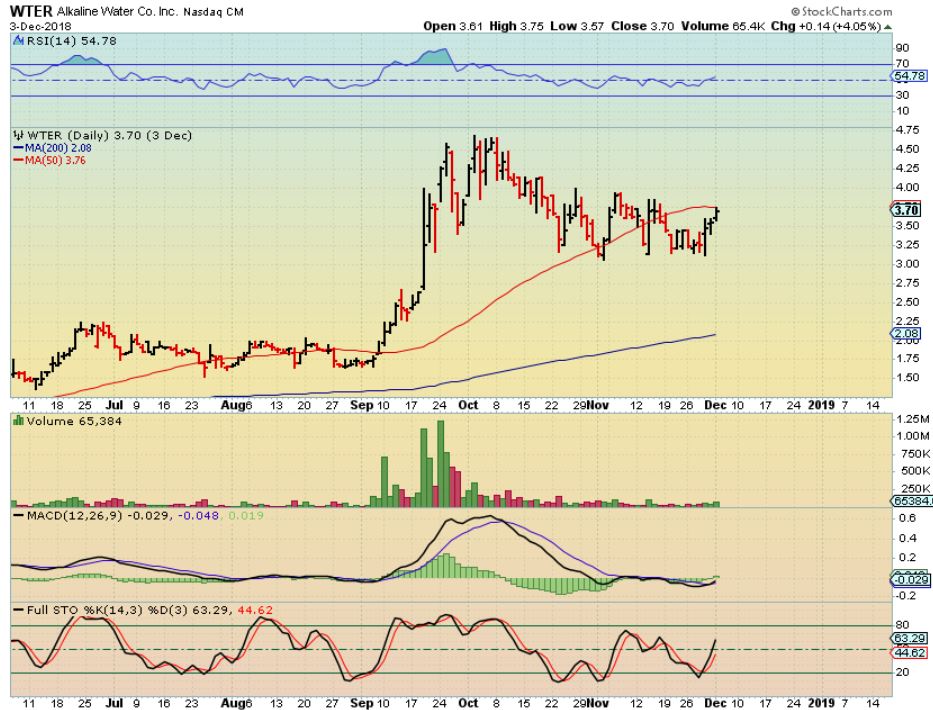933x710 pixels.
Task: Click the black Full STO line legend marker
Action: (17, 610)
